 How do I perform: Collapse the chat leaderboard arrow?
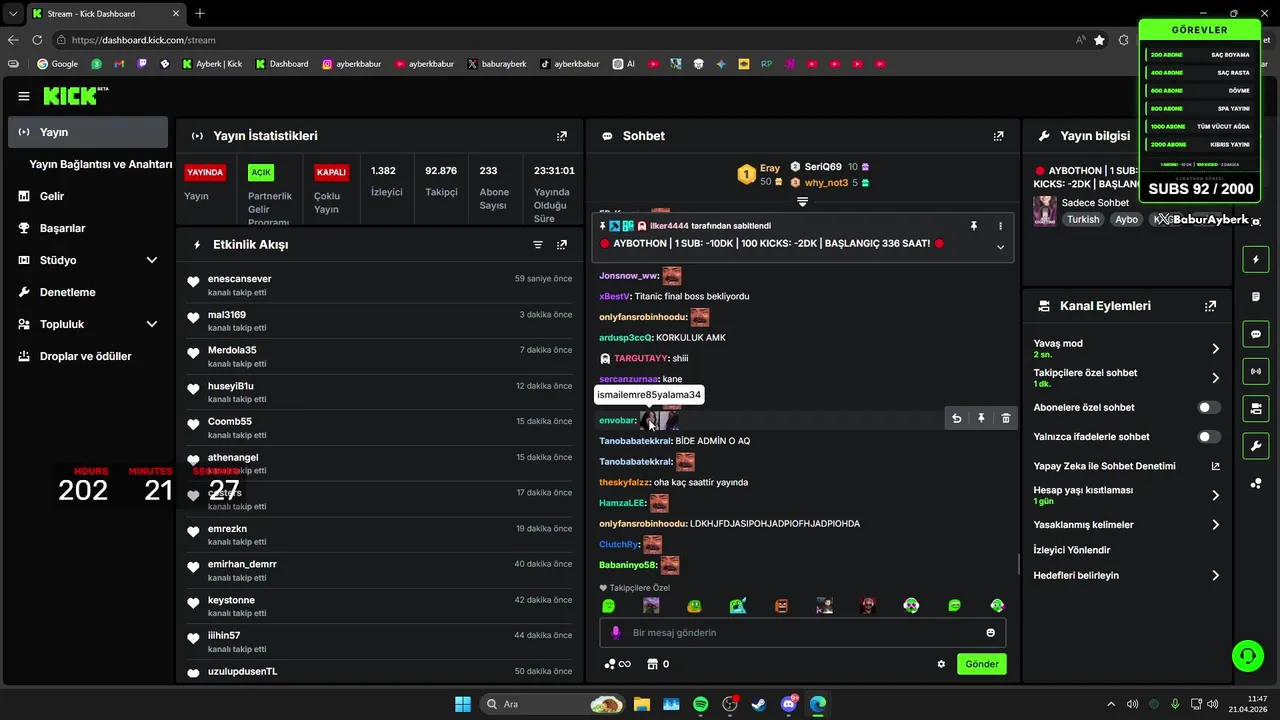(x=802, y=201)
